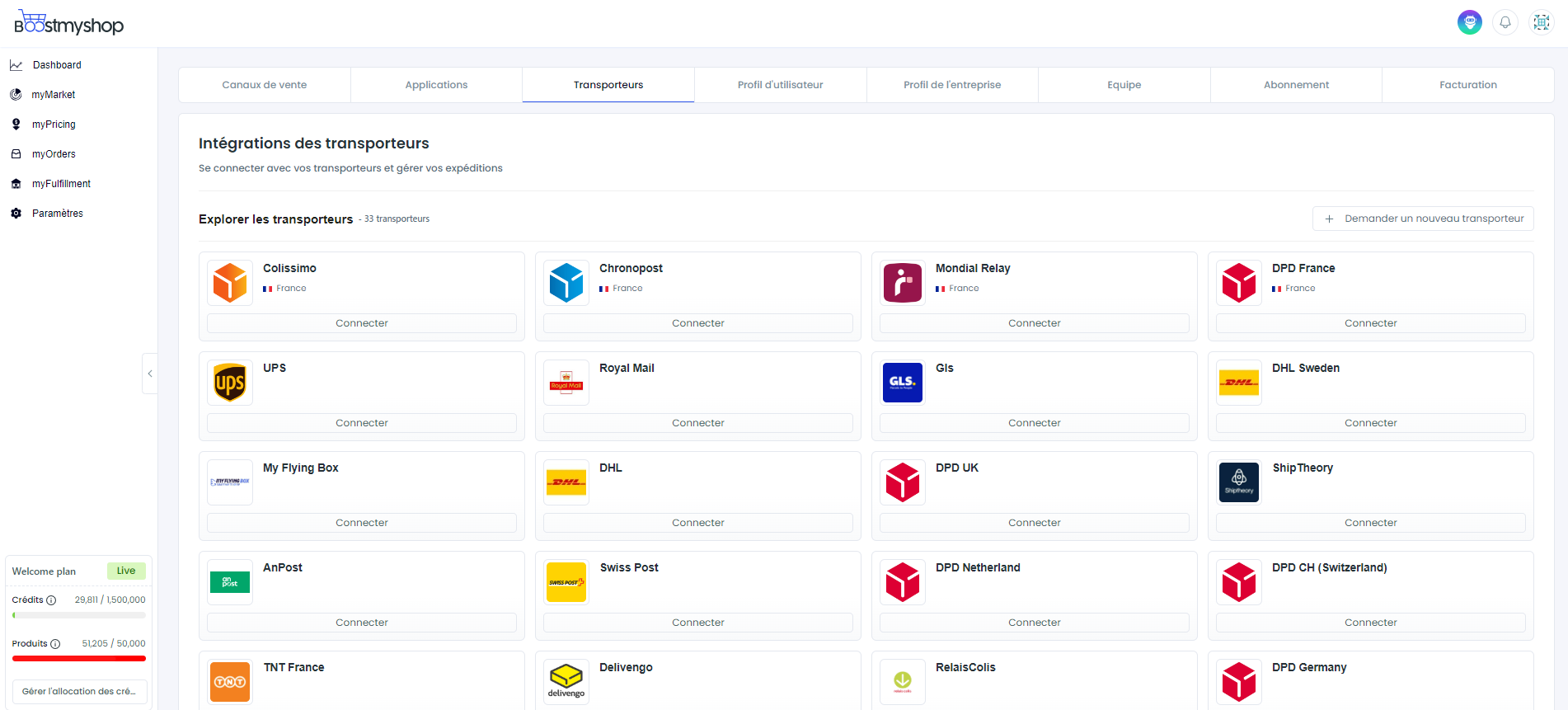Click the Royal Mail logo
Image resolution: width=1568 pixels, height=710 pixels.
click(x=566, y=383)
